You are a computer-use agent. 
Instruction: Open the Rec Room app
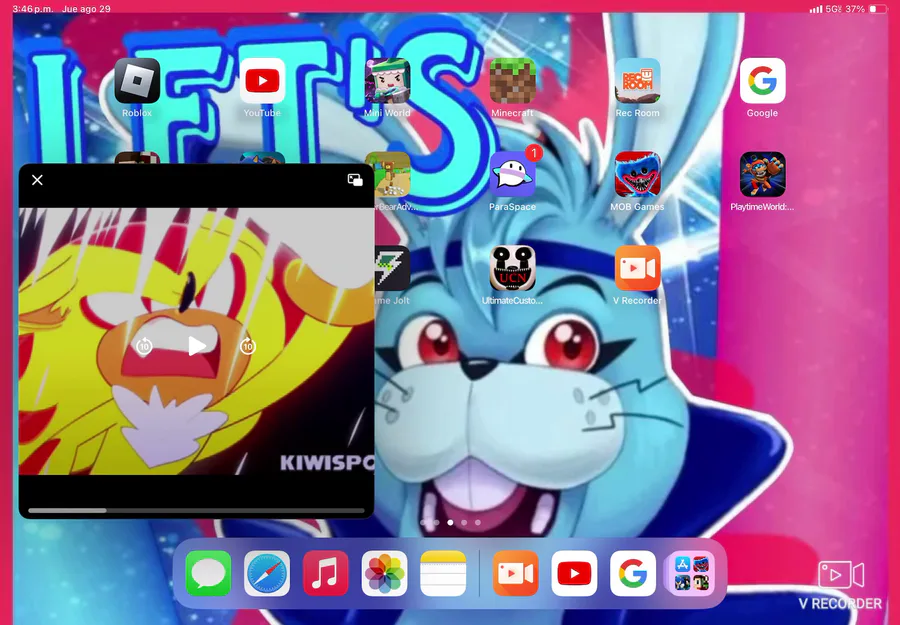pyautogui.click(x=637, y=81)
